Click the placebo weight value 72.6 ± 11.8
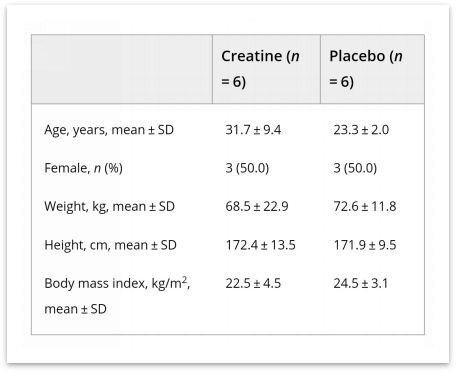Image resolution: width=457 pixels, height=373 pixels. coord(365,206)
